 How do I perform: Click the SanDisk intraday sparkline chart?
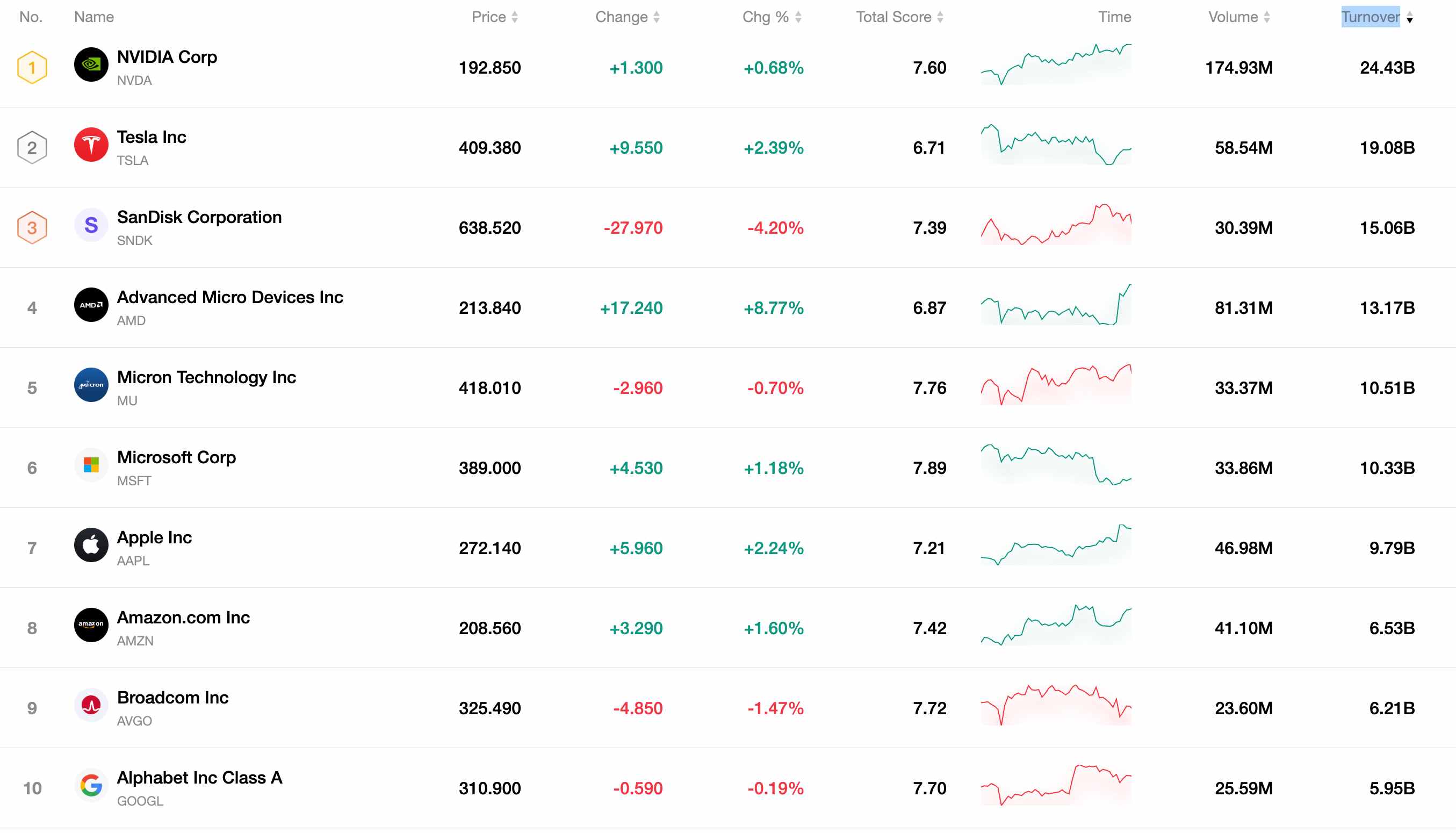pyautogui.click(x=1056, y=225)
